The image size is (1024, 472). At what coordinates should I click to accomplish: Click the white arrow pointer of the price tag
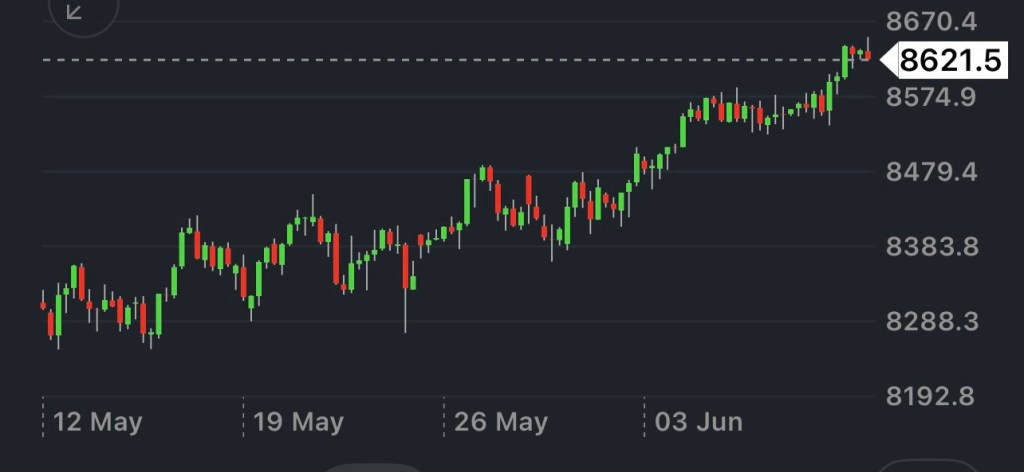point(887,61)
